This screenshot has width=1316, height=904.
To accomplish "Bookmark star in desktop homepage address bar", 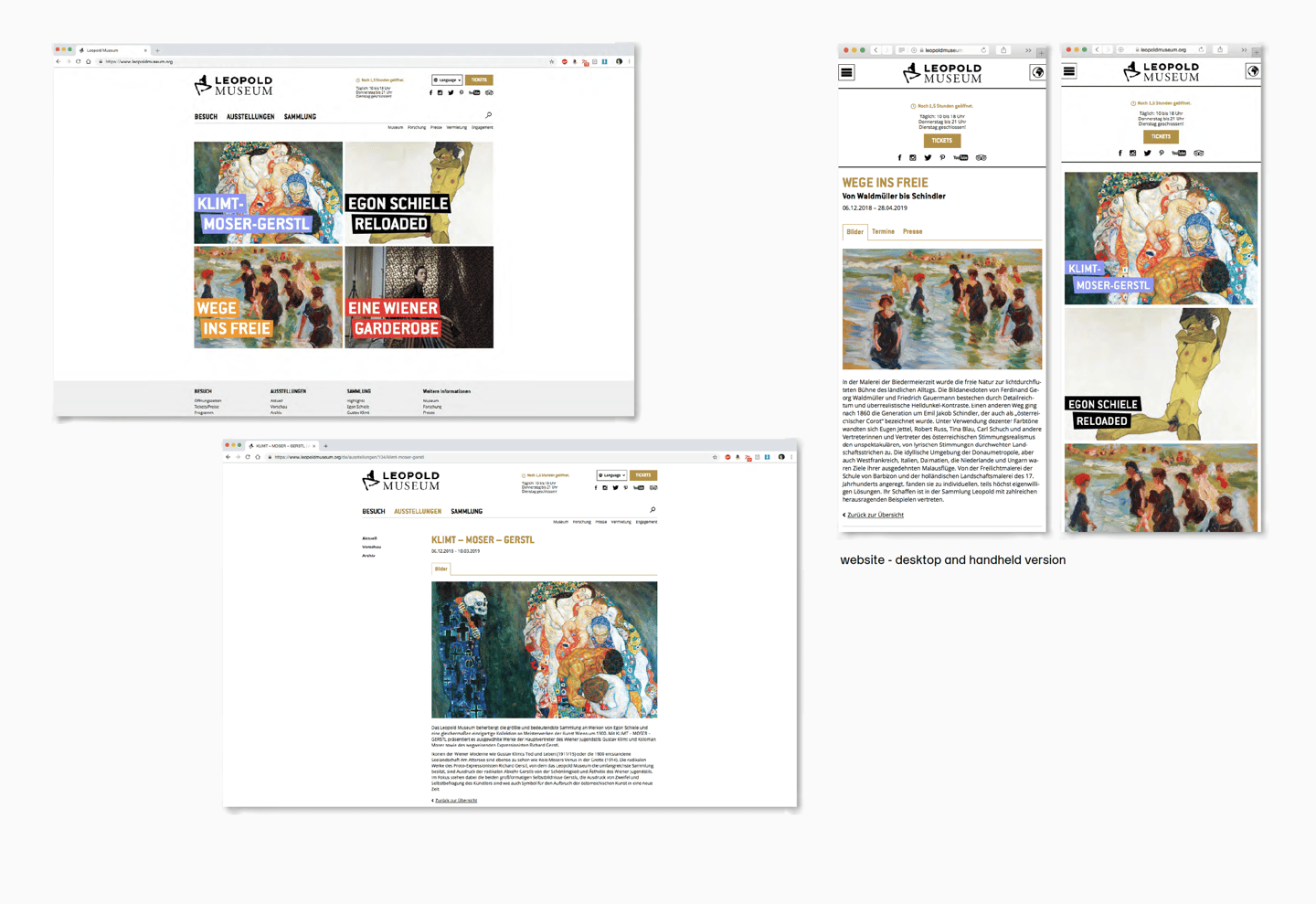I will coord(551,61).
